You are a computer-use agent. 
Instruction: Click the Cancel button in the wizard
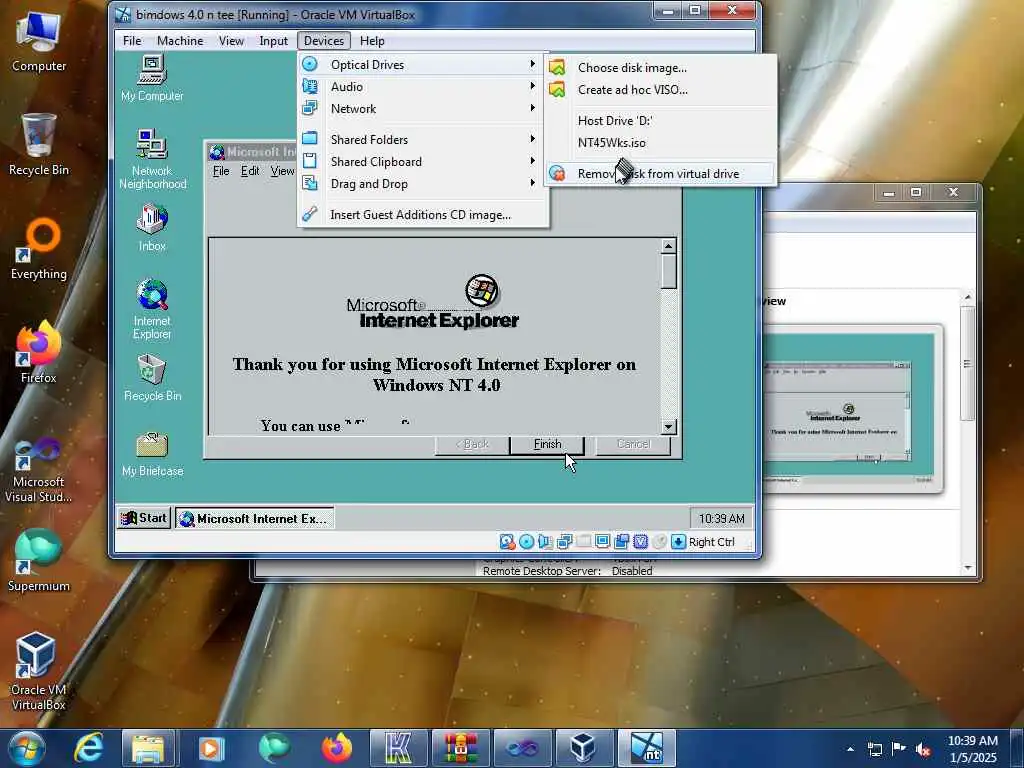tap(633, 445)
